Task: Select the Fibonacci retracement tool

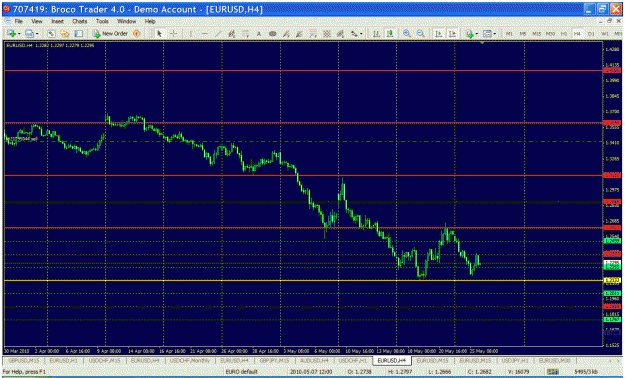Action: click(x=246, y=34)
